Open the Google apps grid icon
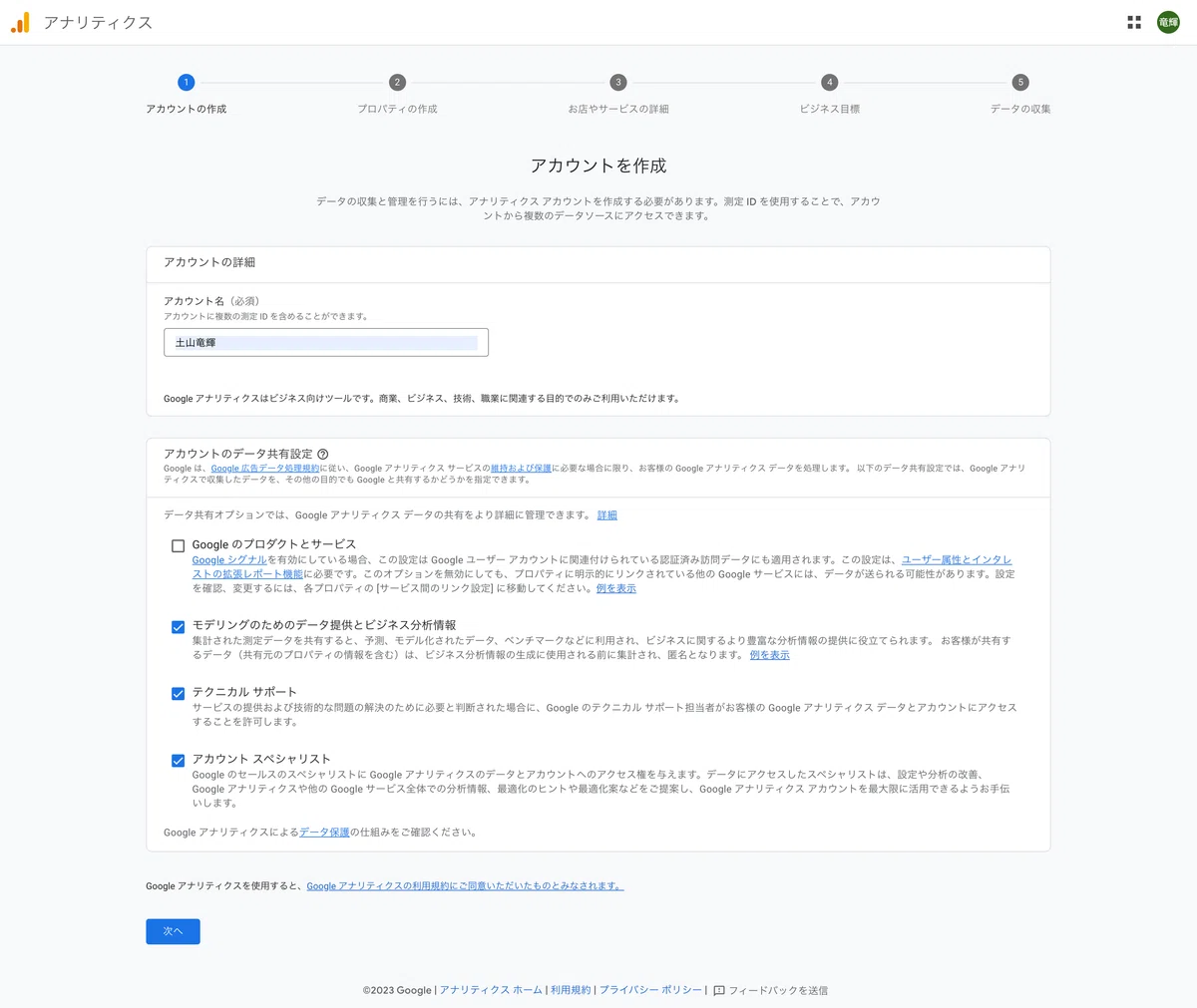 (1134, 22)
